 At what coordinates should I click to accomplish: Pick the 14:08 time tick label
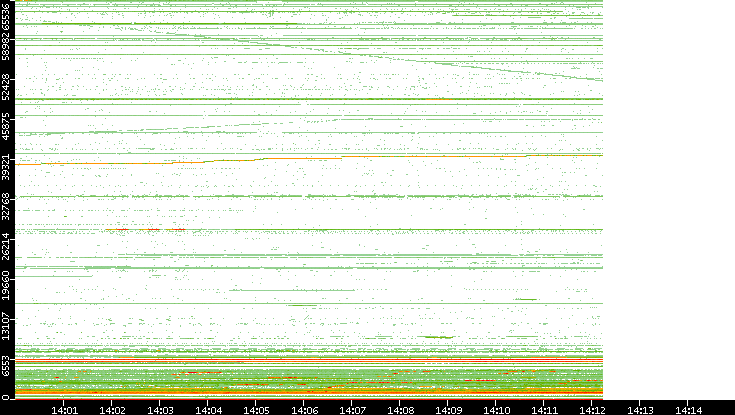tap(400, 408)
